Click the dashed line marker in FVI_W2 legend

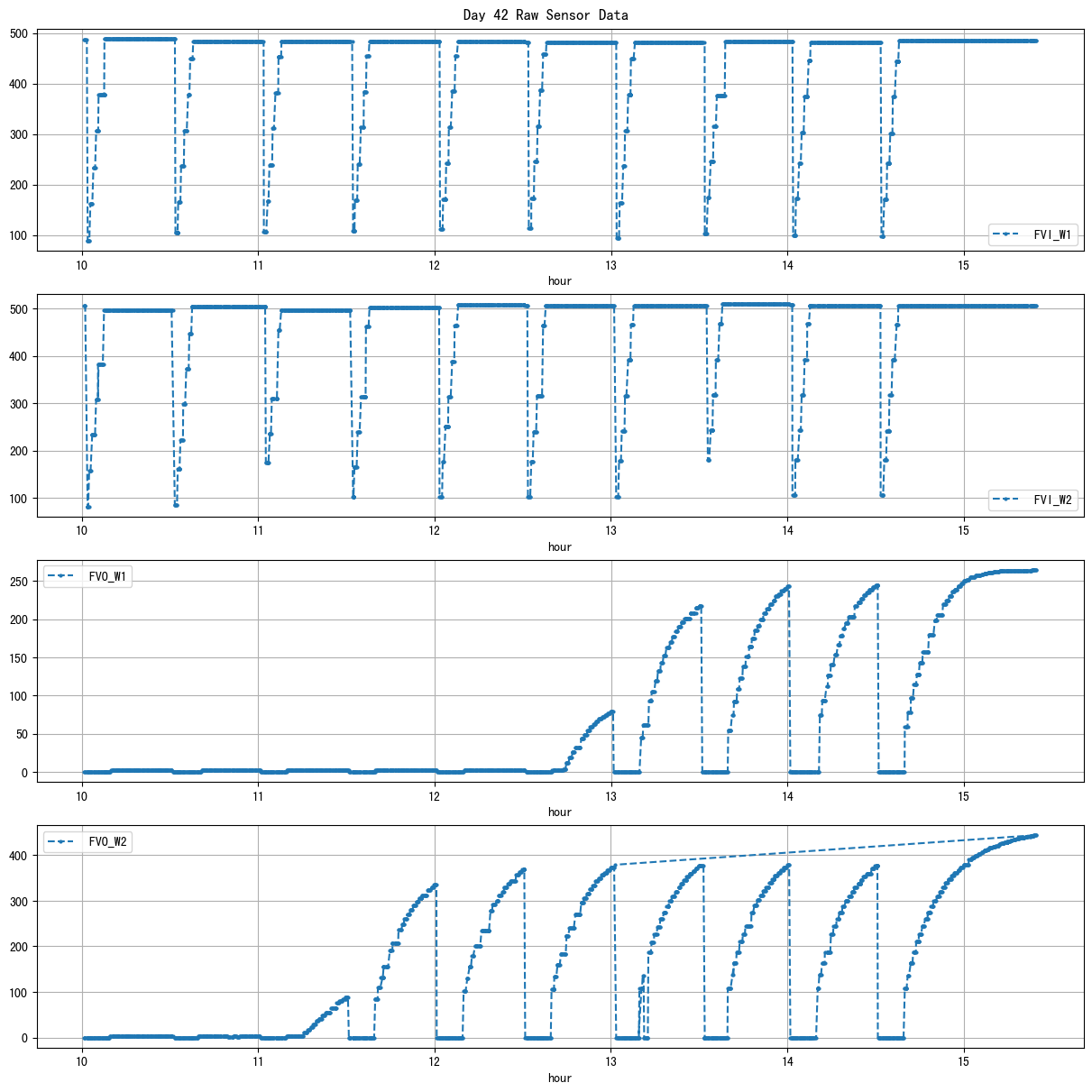coord(1007,500)
